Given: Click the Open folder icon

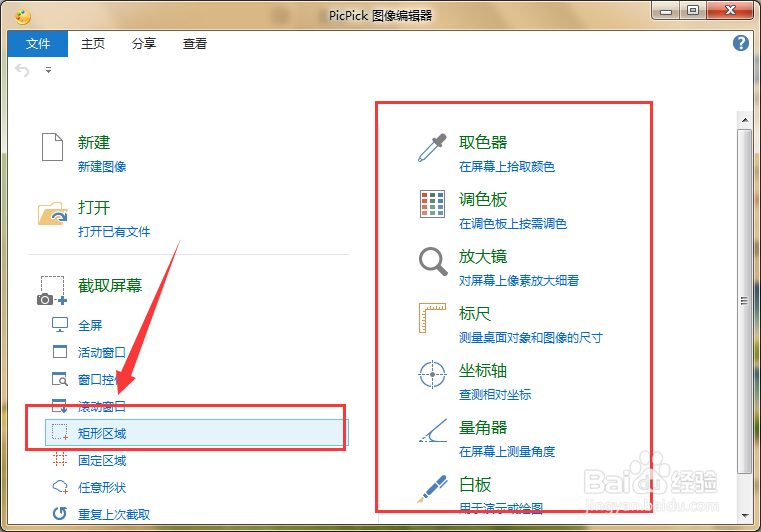Looking at the screenshot, I should [x=52, y=214].
